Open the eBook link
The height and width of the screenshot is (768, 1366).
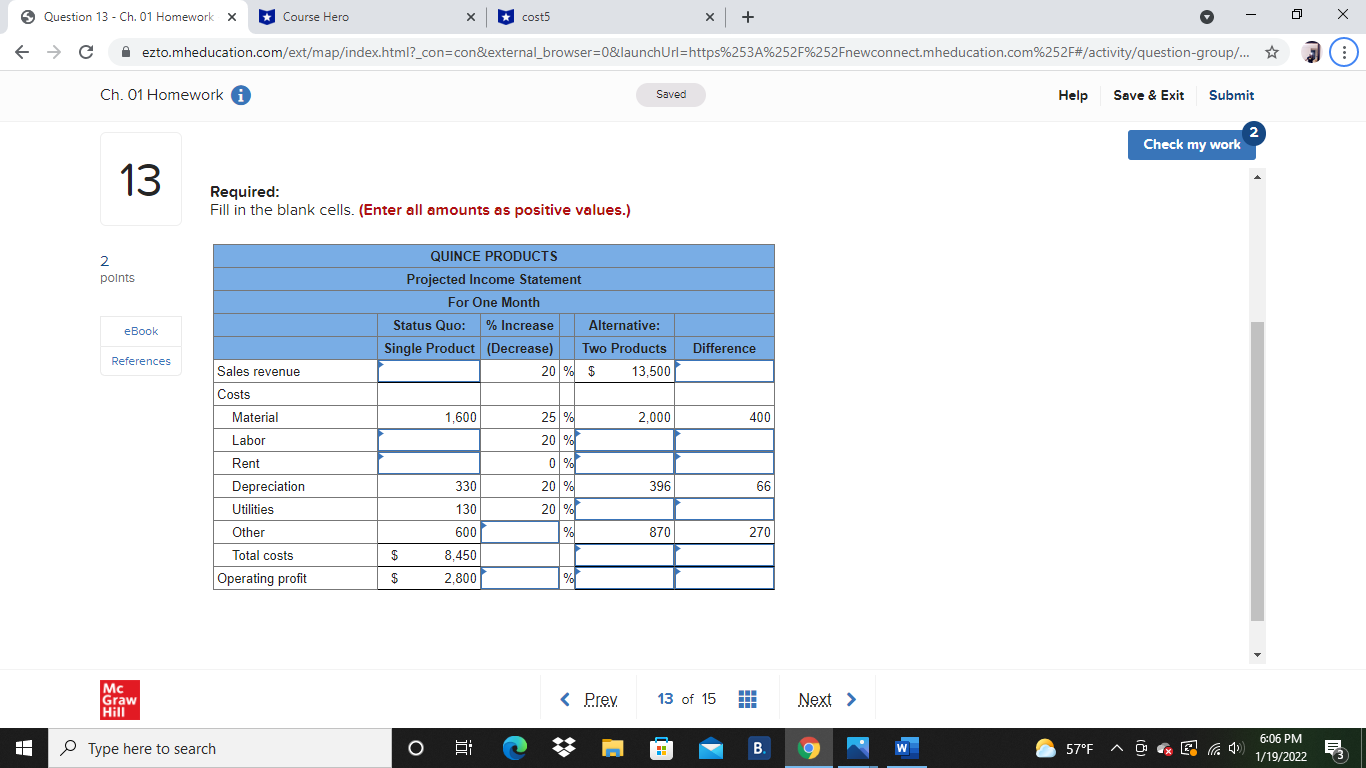(140, 331)
